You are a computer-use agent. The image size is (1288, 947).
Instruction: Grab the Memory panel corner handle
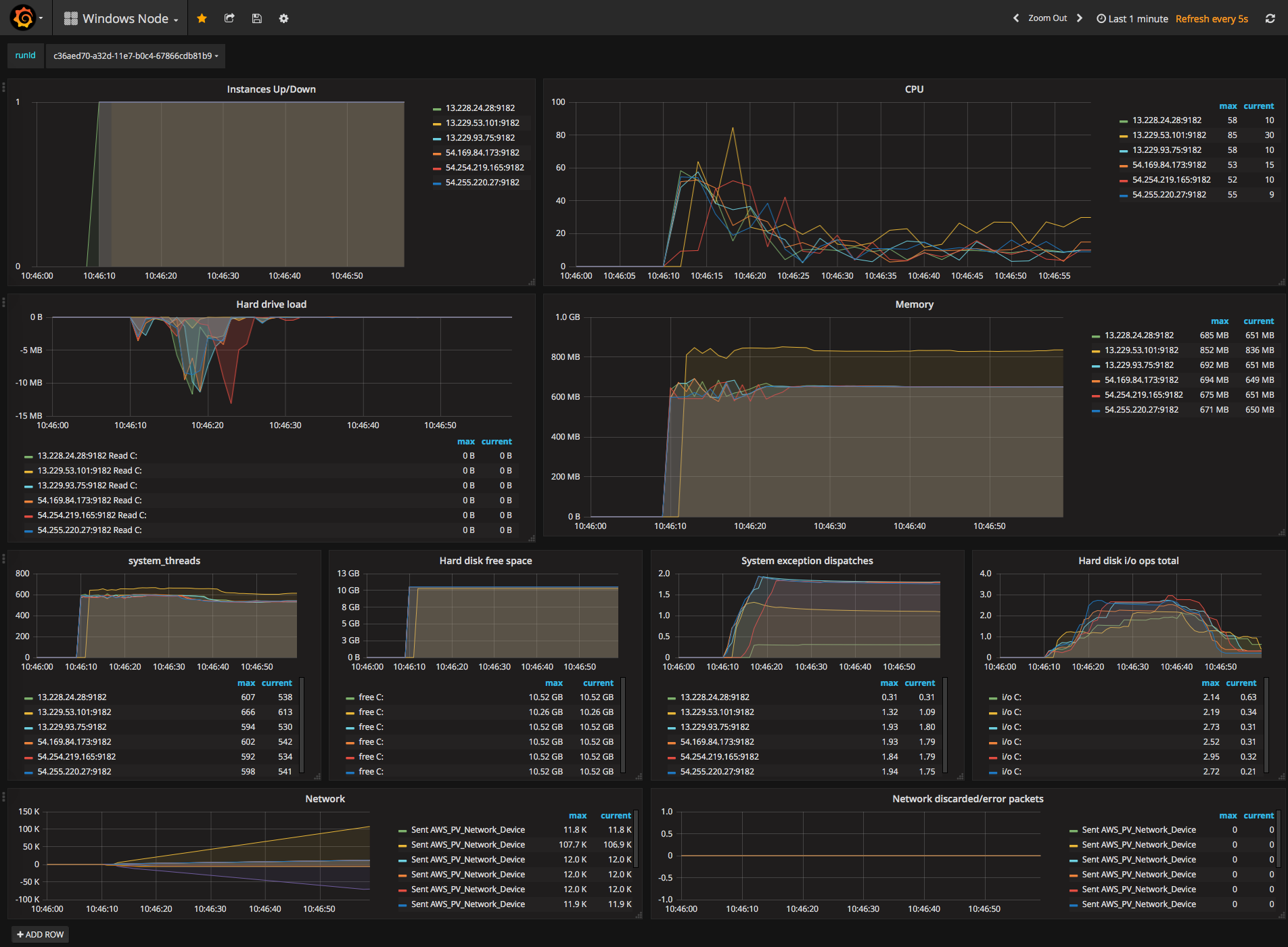click(x=1281, y=532)
